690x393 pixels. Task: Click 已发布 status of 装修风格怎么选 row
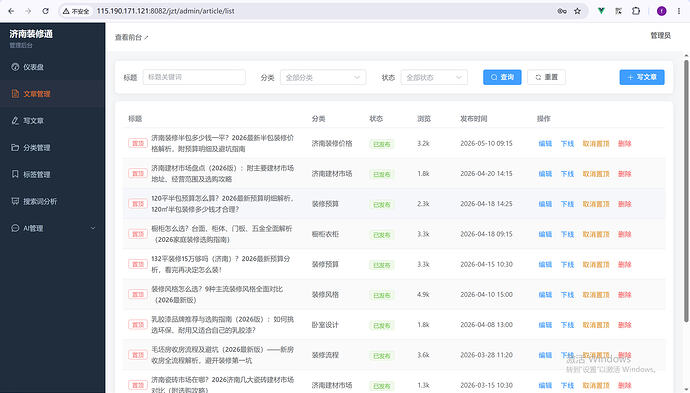coord(382,295)
